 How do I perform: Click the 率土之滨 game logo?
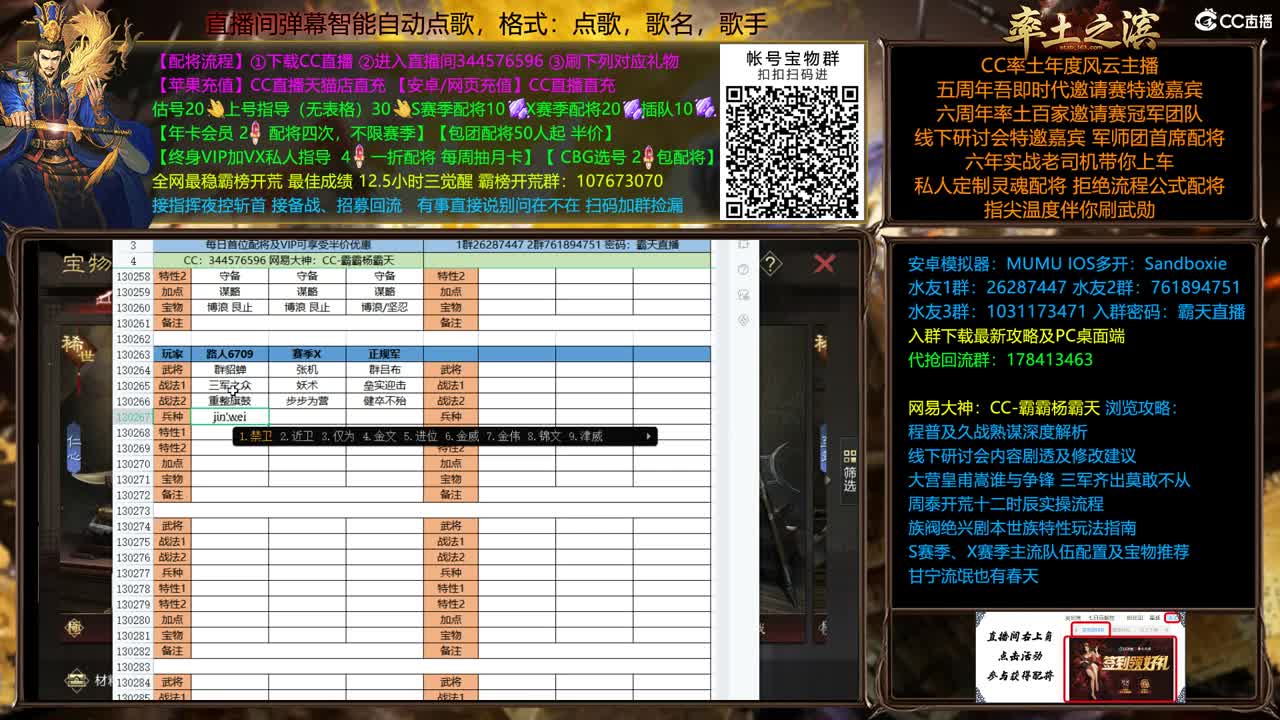point(1082,29)
